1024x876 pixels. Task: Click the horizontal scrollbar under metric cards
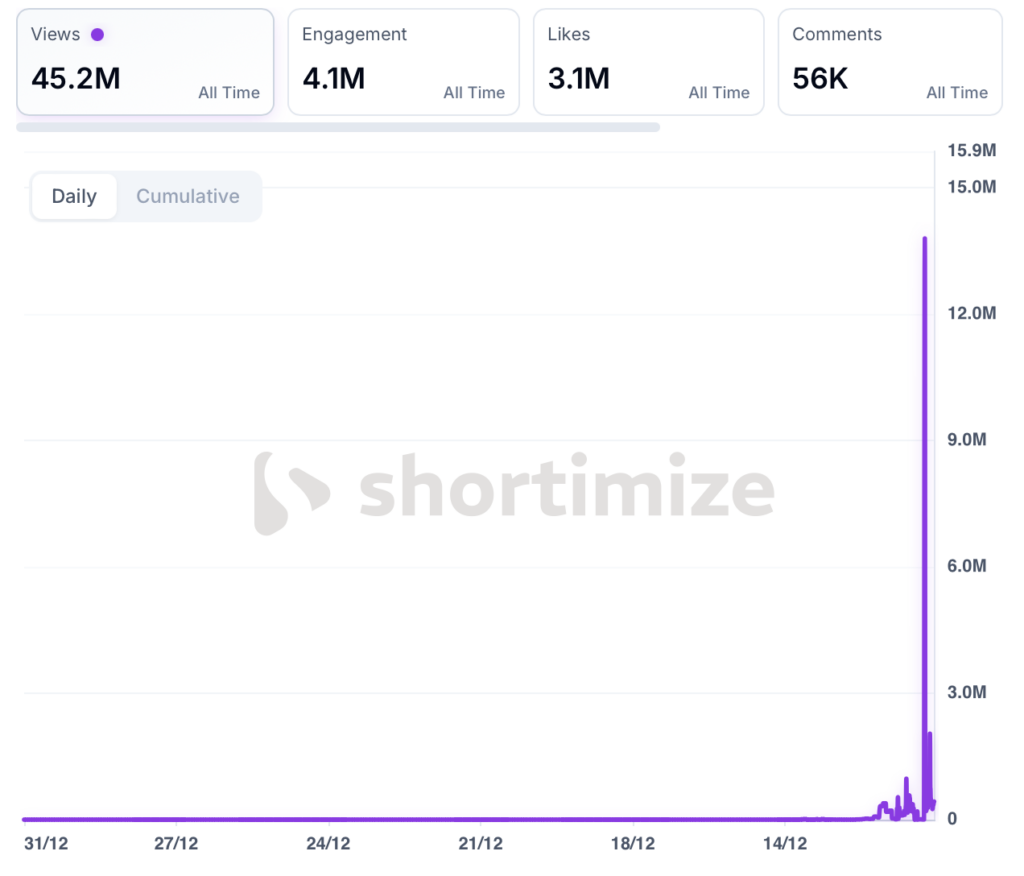(338, 127)
